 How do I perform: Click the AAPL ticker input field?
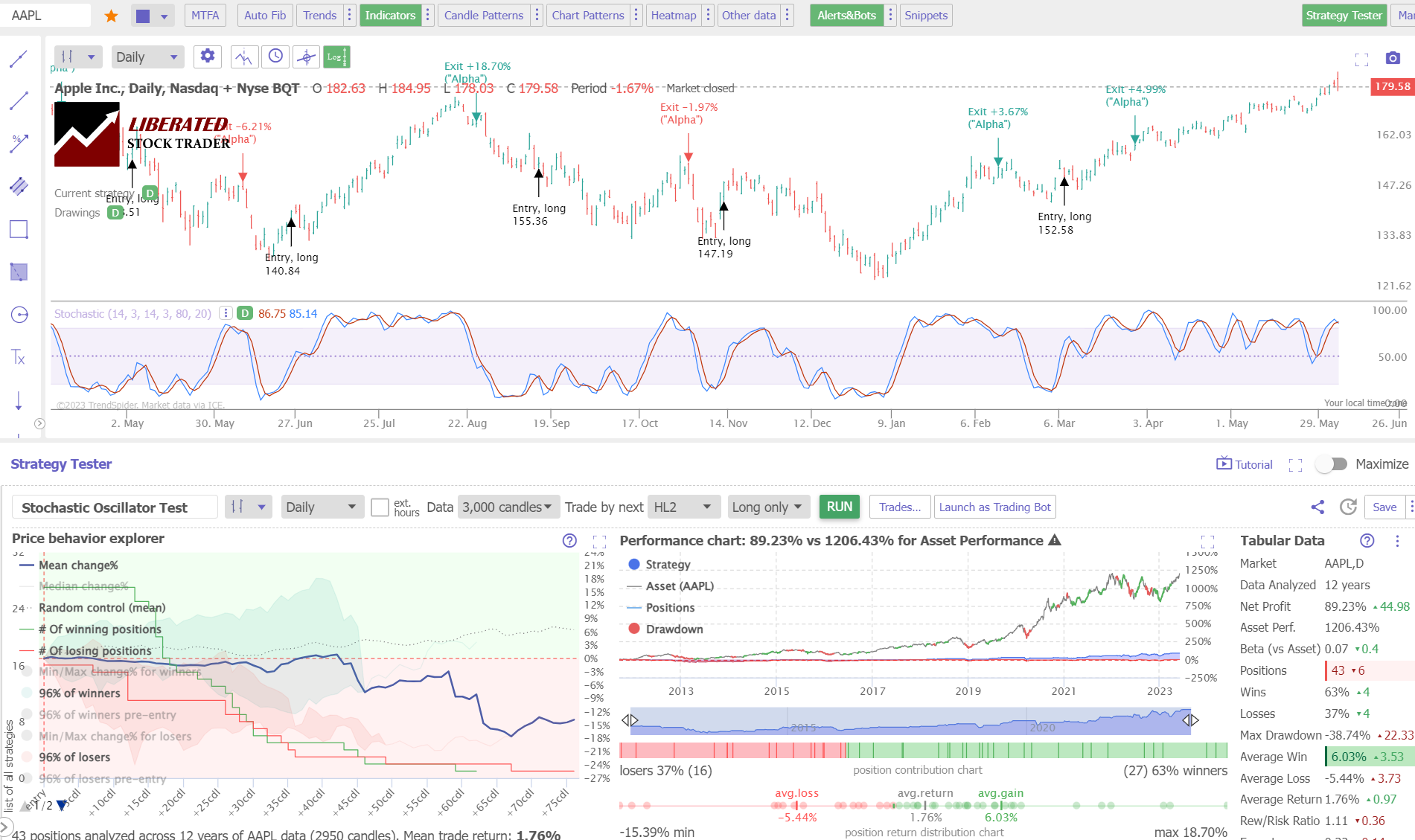point(45,15)
